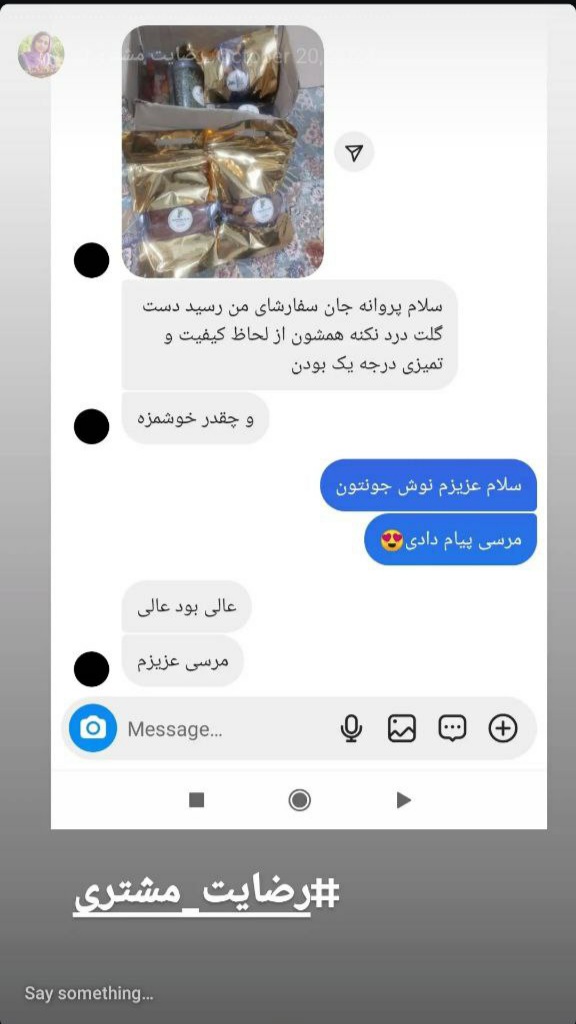
Task: Tap the circular home navigation button
Action: click(299, 799)
